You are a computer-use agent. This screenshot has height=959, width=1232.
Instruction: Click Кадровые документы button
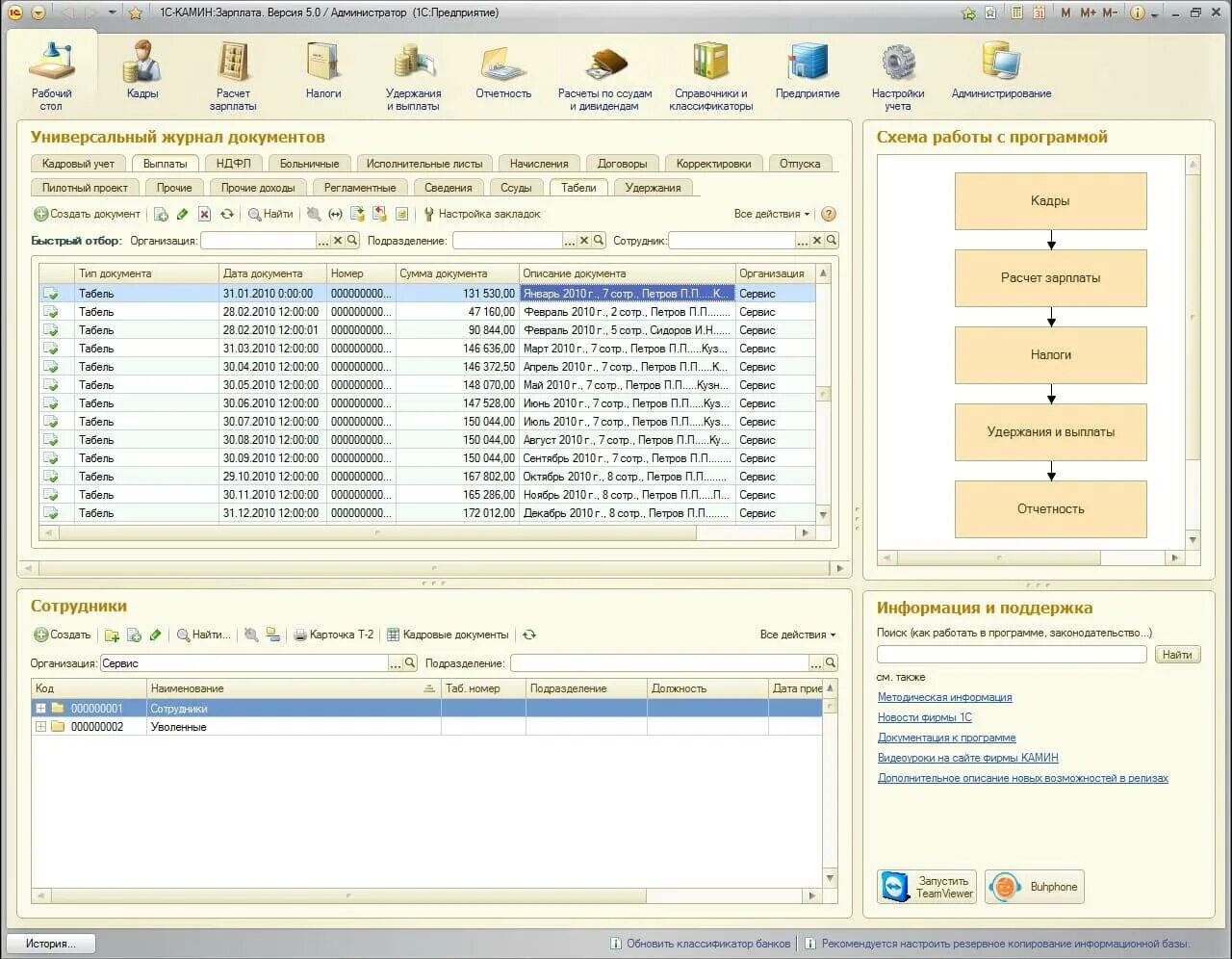pyautogui.click(x=448, y=635)
